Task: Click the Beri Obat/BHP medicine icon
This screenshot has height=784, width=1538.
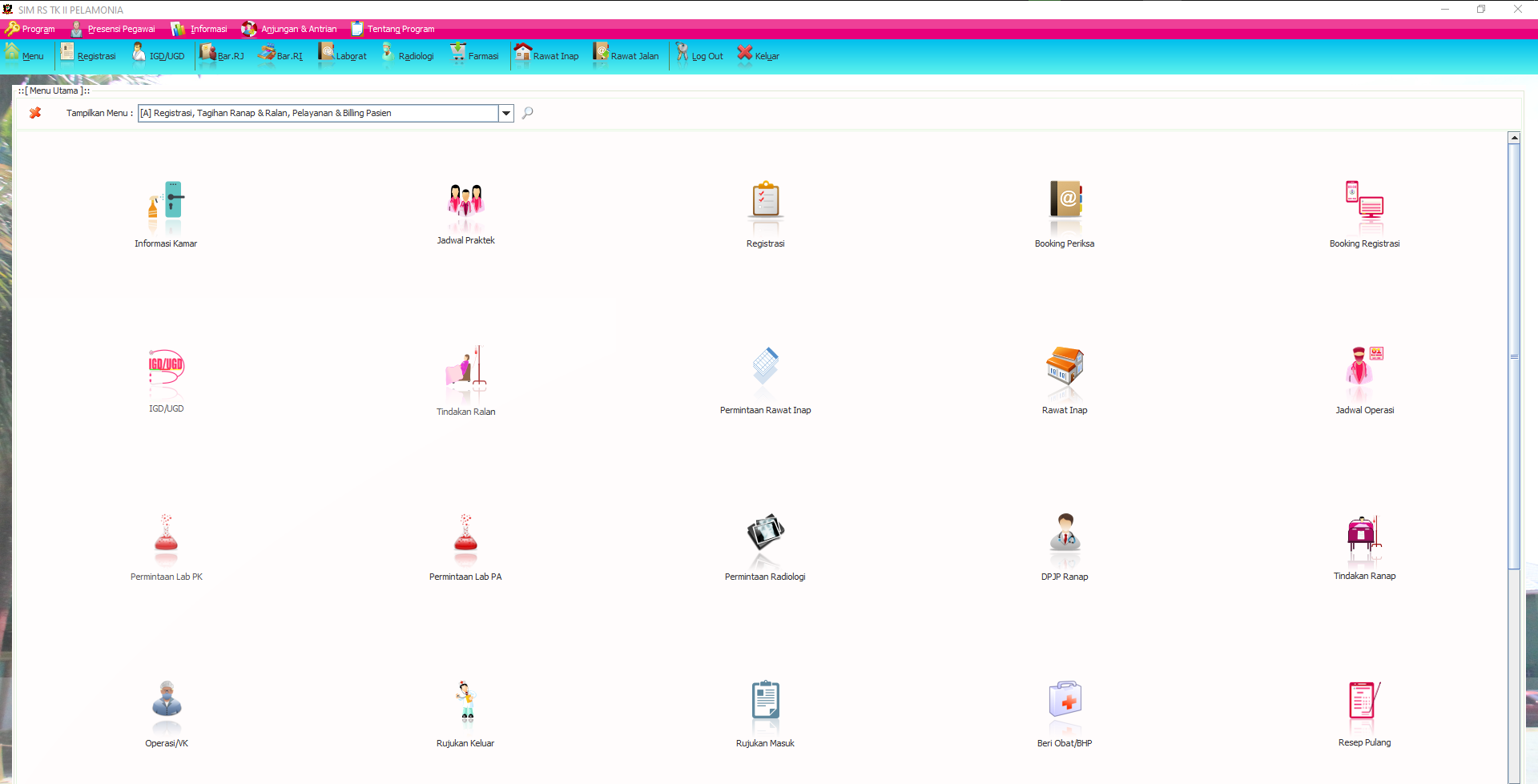Action: 1065,701
